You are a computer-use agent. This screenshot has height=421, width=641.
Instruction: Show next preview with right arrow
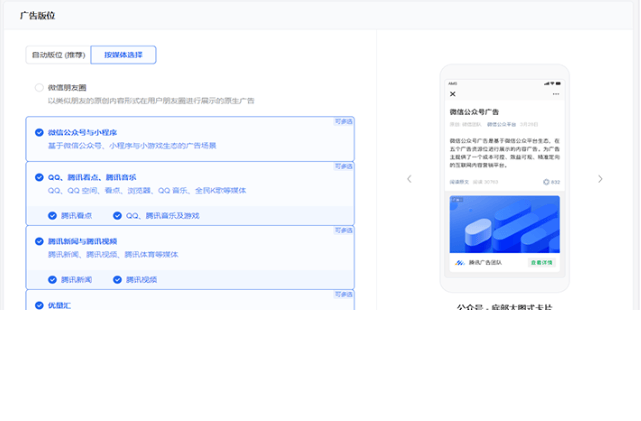pyautogui.click(x=600, y=179)
